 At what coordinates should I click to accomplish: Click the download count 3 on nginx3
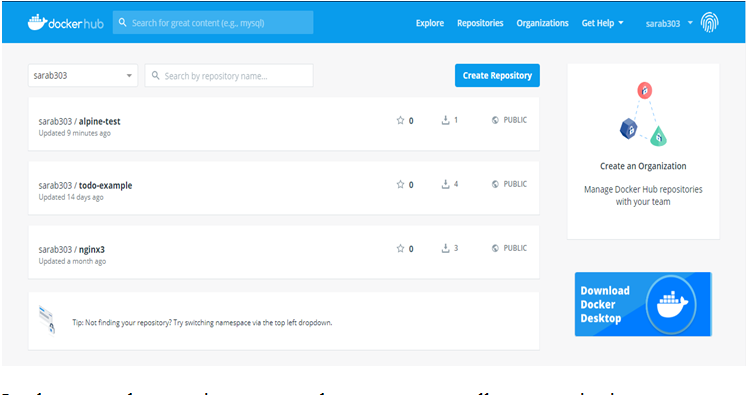(x=456, y=248)
